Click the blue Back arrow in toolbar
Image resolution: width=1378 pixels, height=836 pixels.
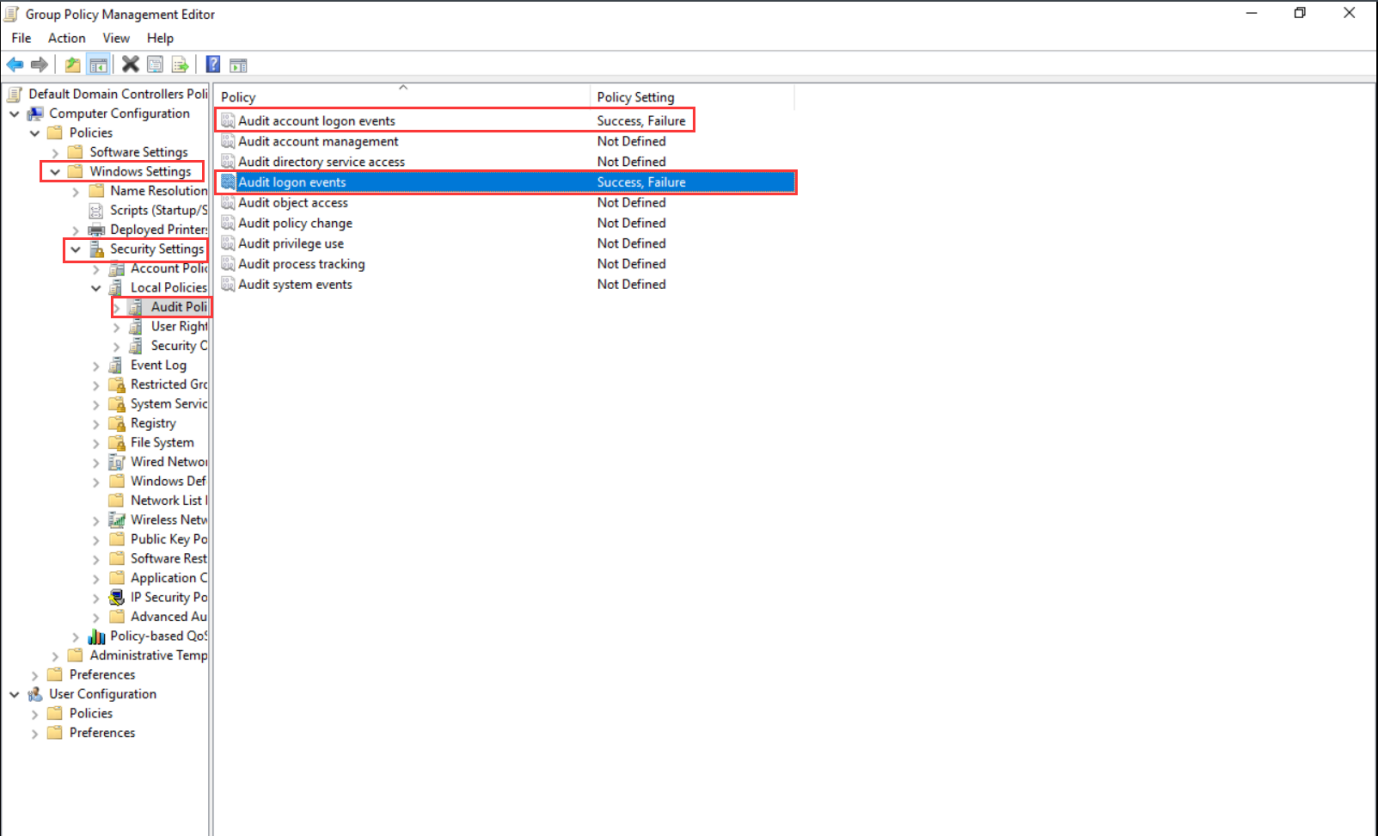pyautogui.click(x=15, y=65)
